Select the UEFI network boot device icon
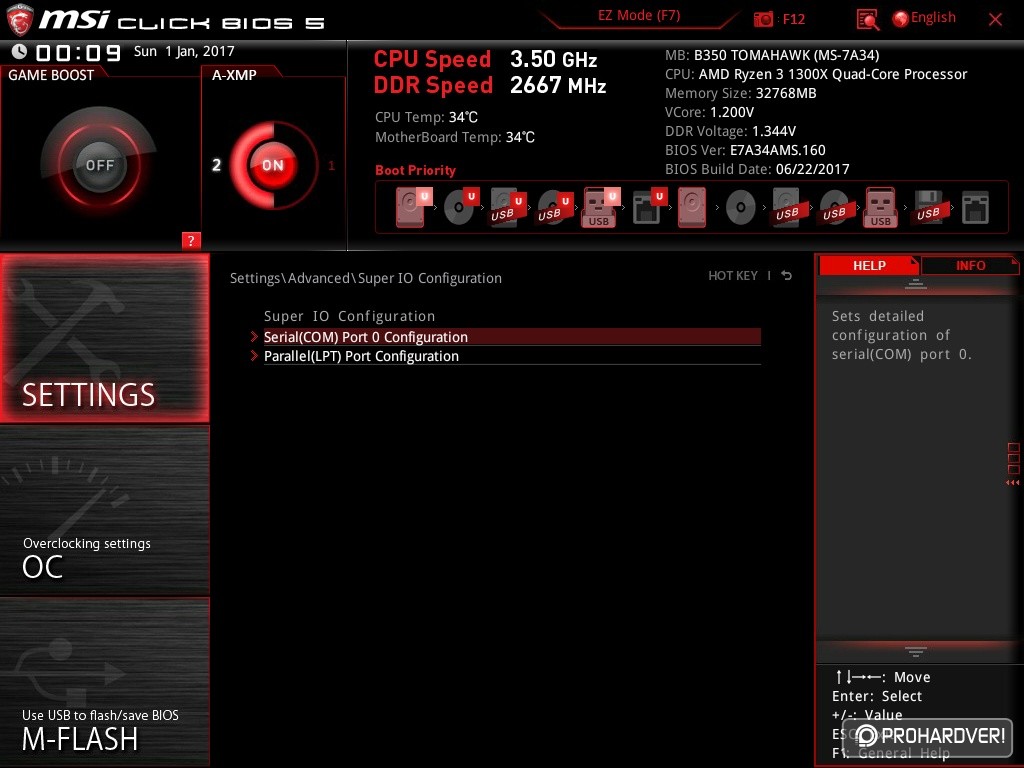The image size is (1024, 768). pos(649,207)
